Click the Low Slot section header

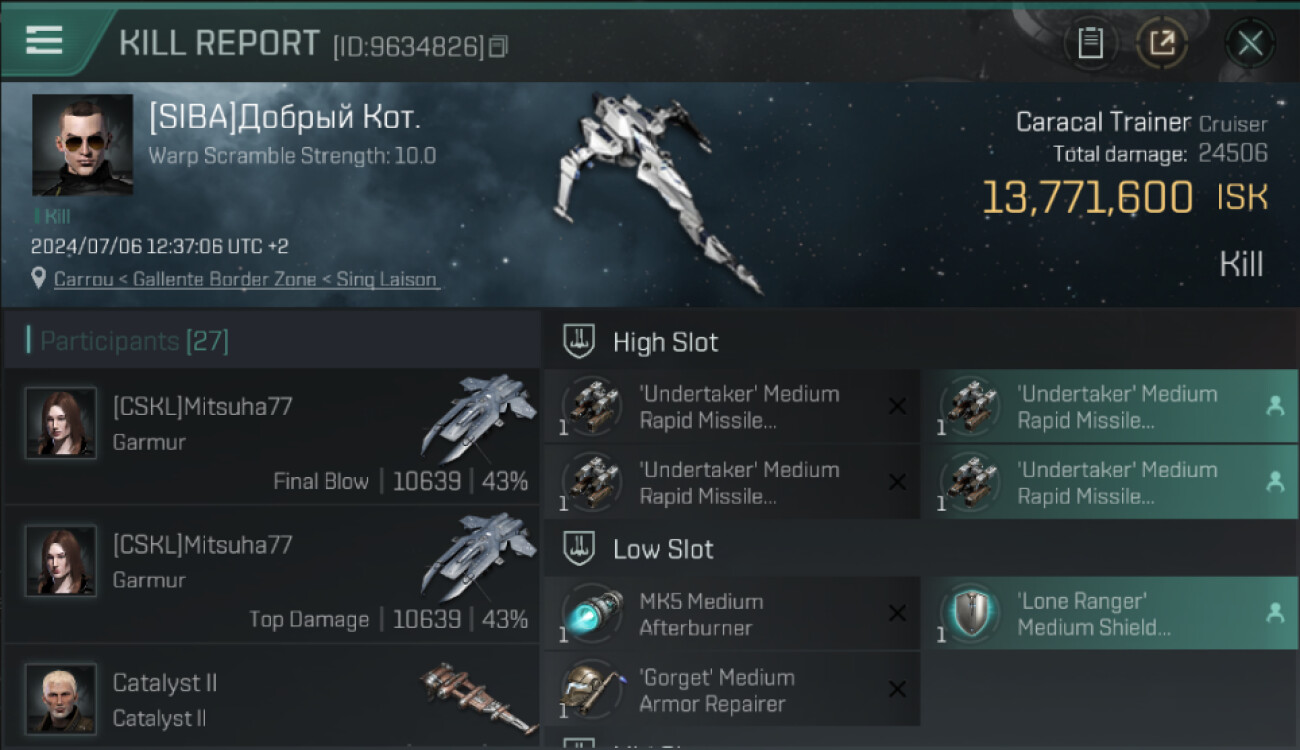click(663, 549)
